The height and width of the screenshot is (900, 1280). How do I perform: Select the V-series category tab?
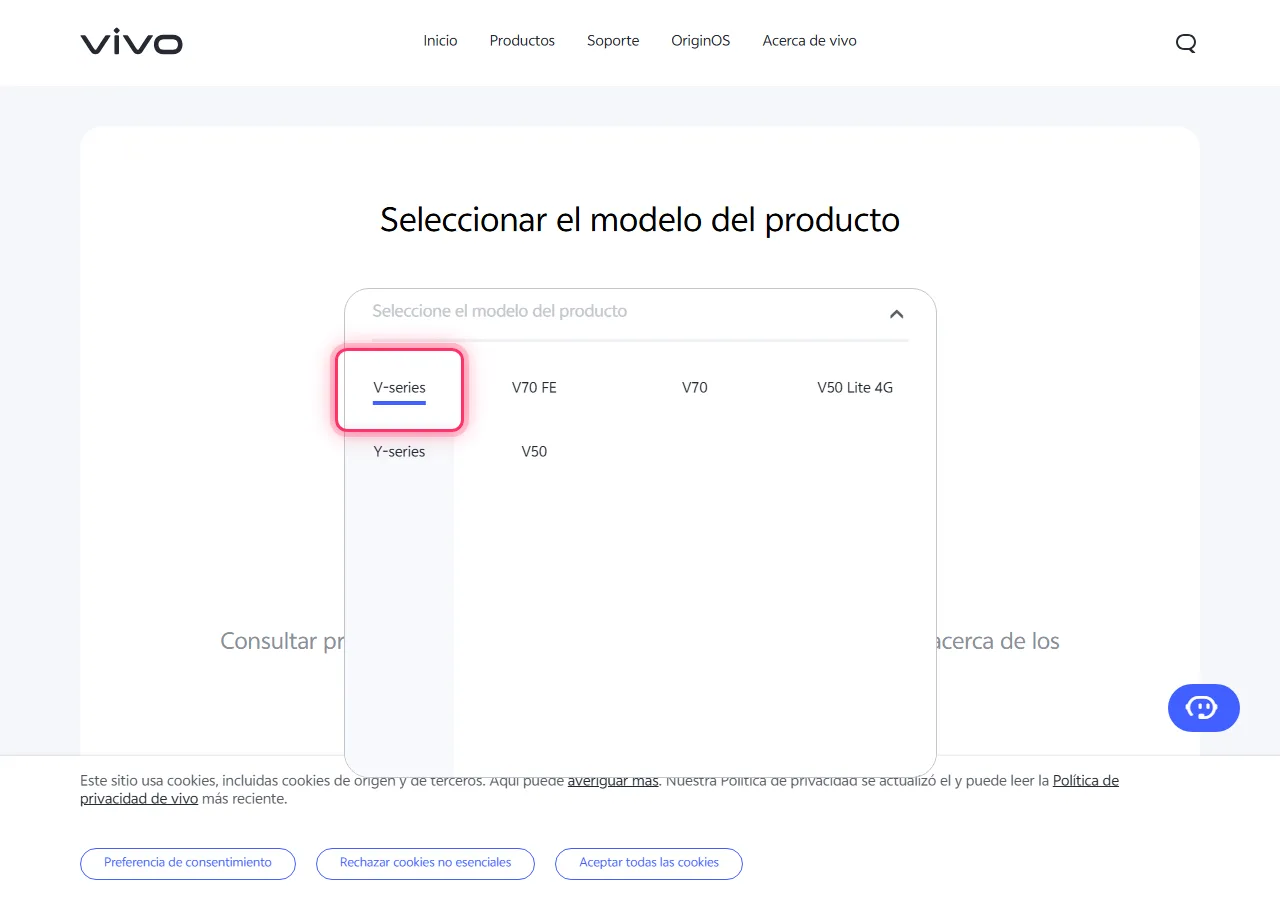[x=399, y=388]
